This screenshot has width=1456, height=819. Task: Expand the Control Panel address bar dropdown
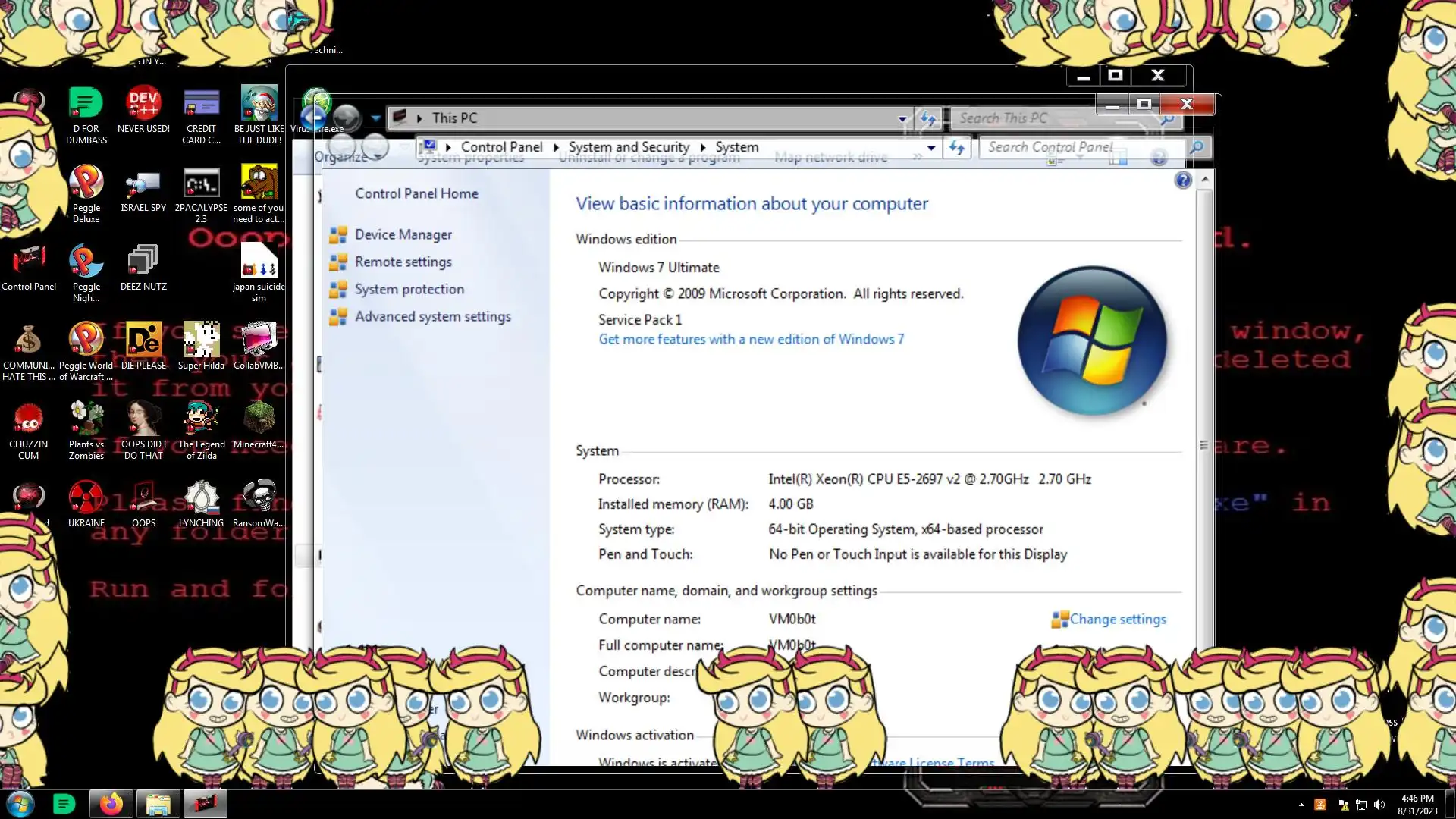pyautogui.click(x=931, y=148)
